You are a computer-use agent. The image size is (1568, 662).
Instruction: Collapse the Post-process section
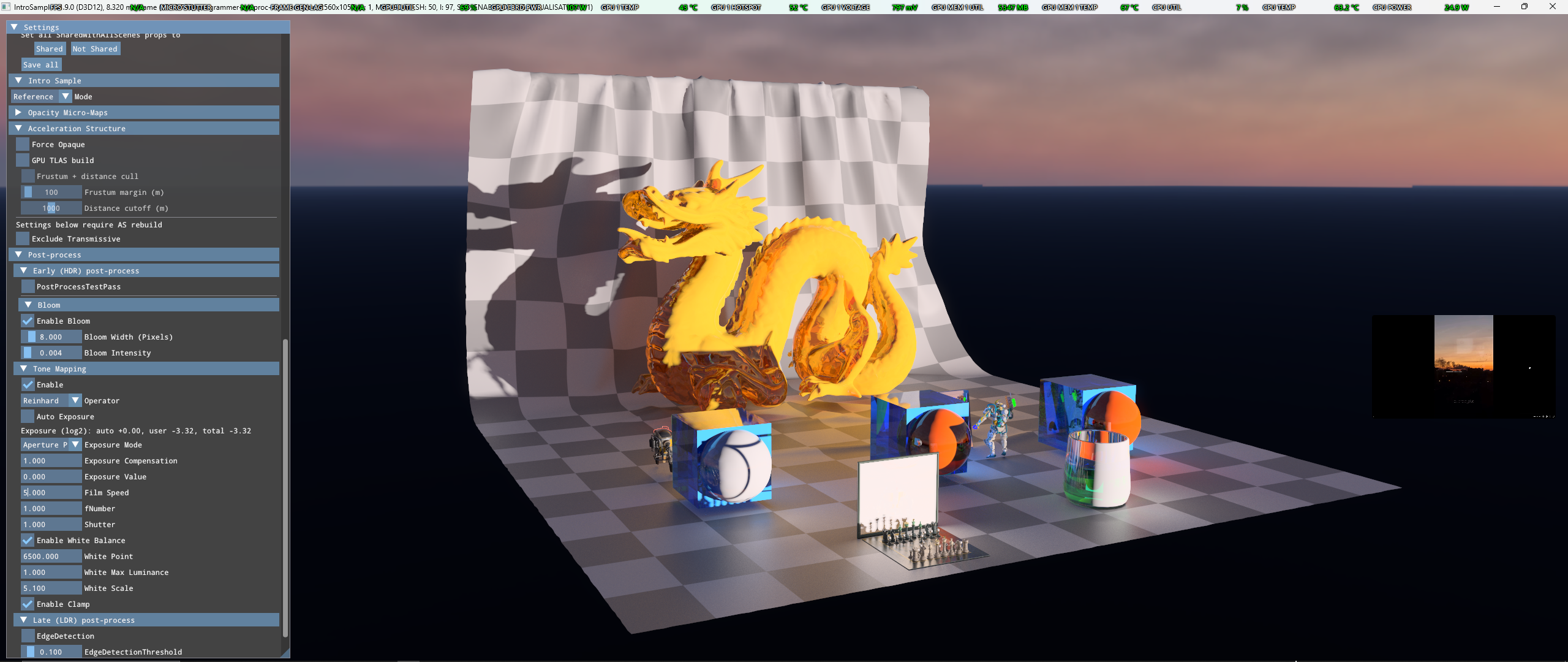click(18, 254)
